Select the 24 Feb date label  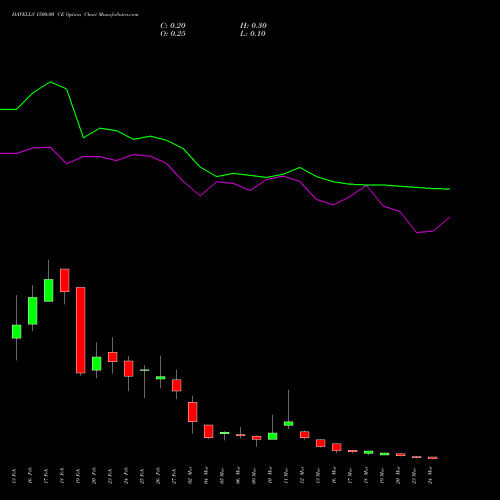(x=126, y=476)
